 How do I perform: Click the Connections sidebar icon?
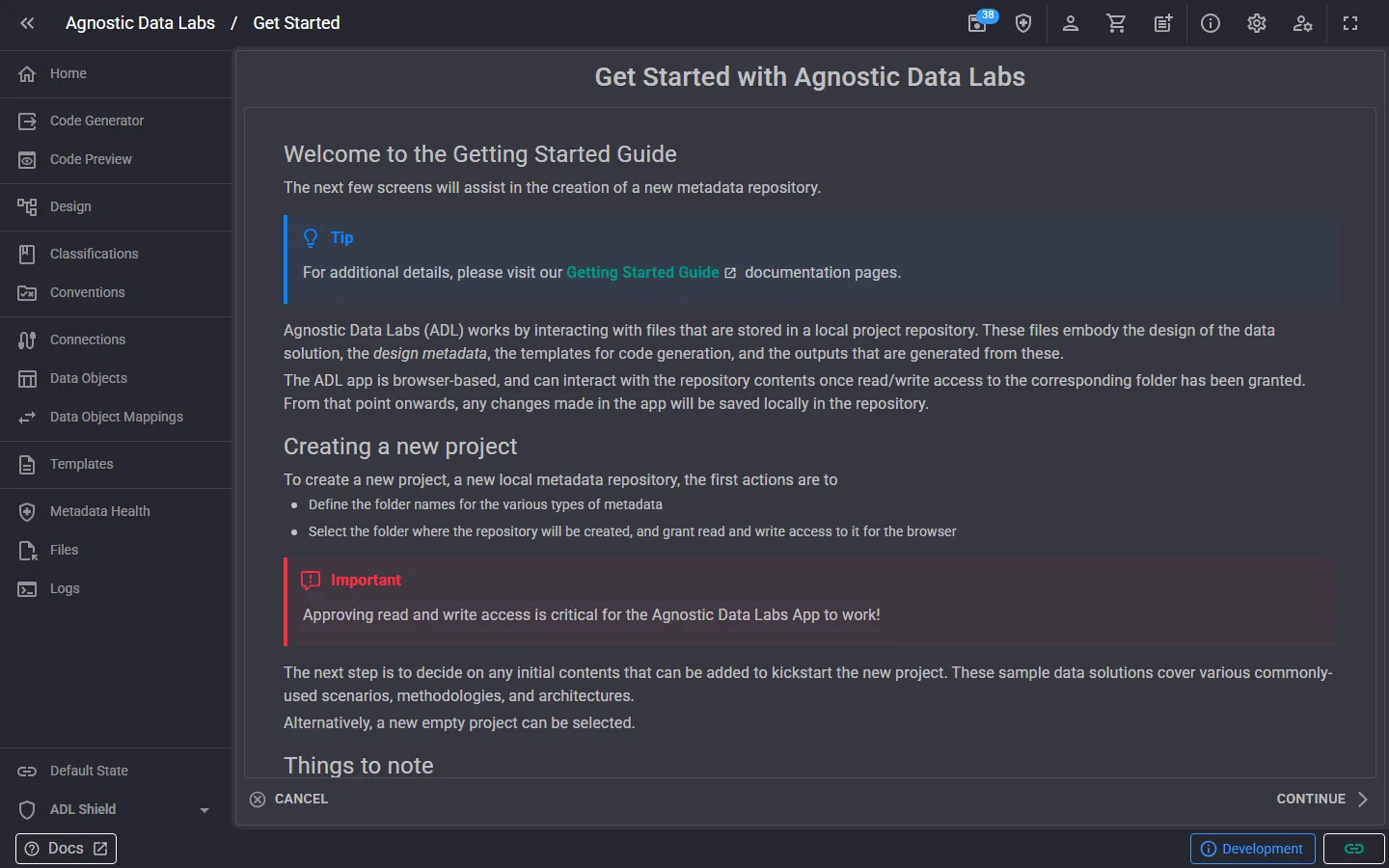pos(27,339)
